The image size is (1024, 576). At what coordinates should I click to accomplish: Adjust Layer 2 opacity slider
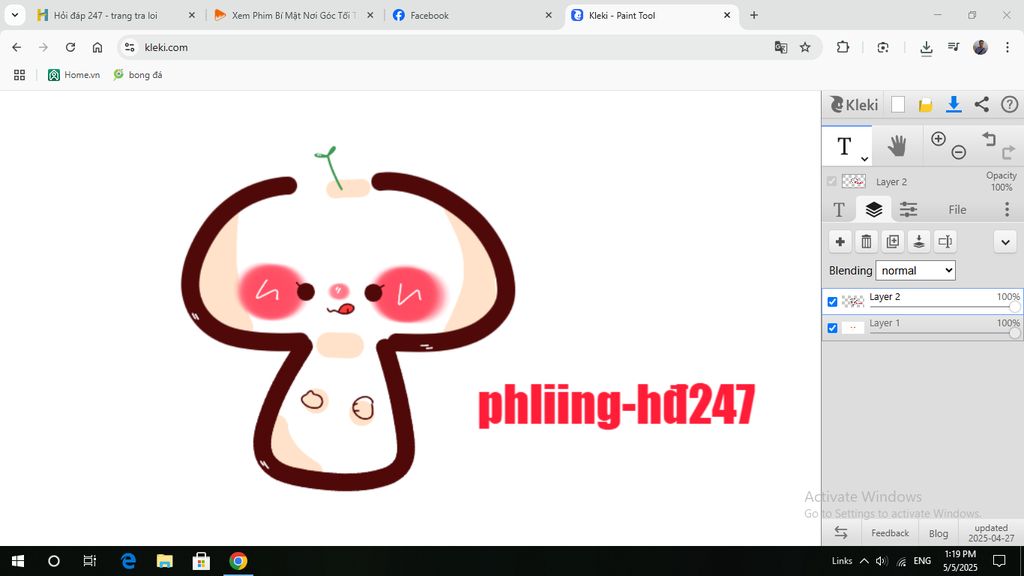[944, 307]
